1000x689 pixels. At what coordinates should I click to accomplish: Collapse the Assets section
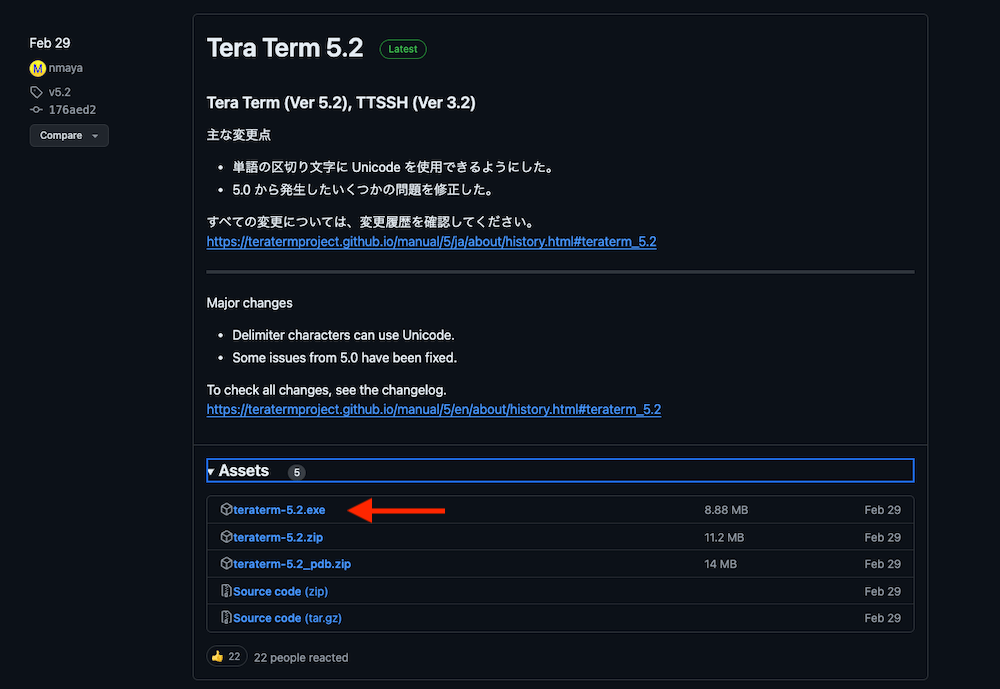560,470
